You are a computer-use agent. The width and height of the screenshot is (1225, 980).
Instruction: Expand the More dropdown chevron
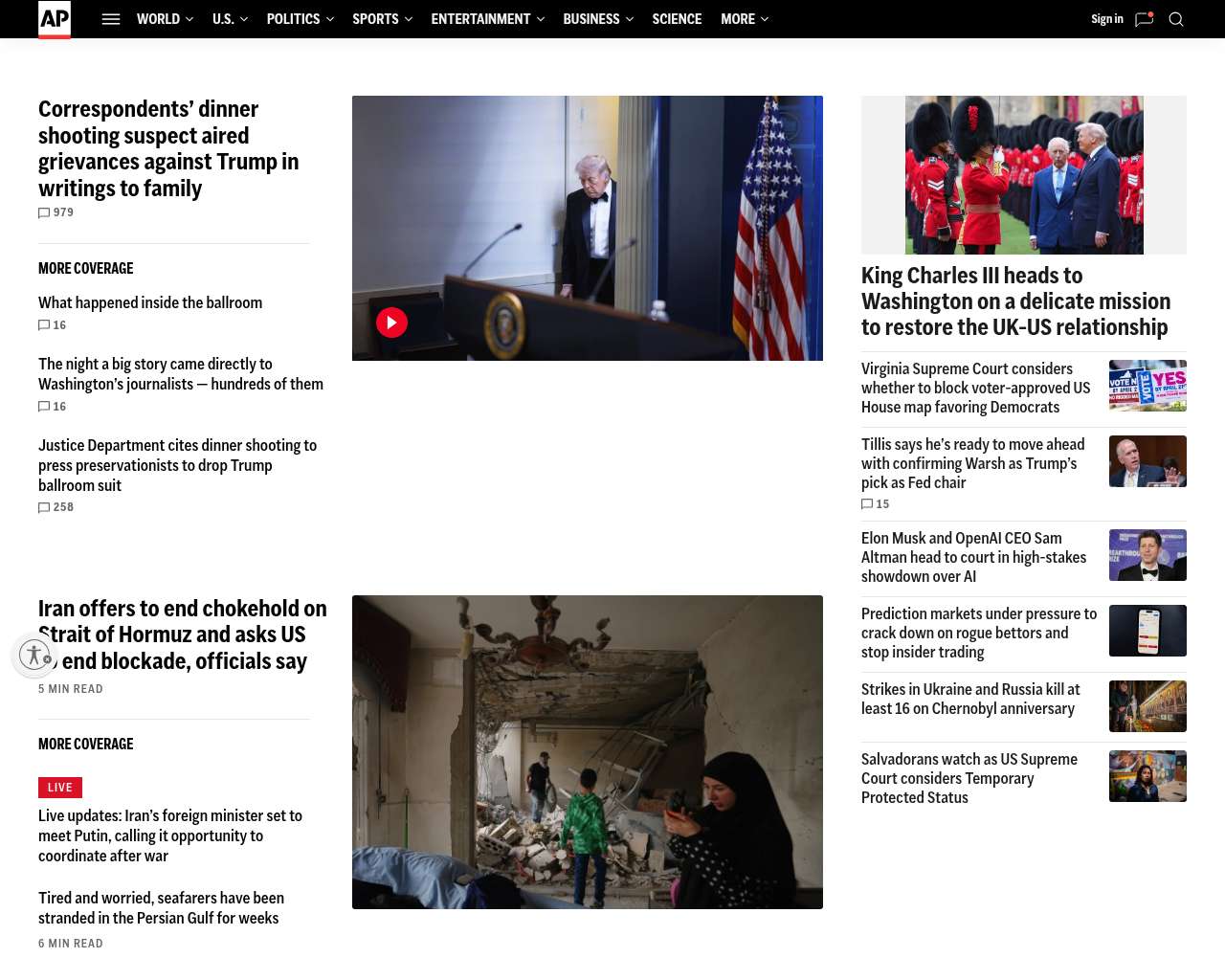click(x=765, y=19)
